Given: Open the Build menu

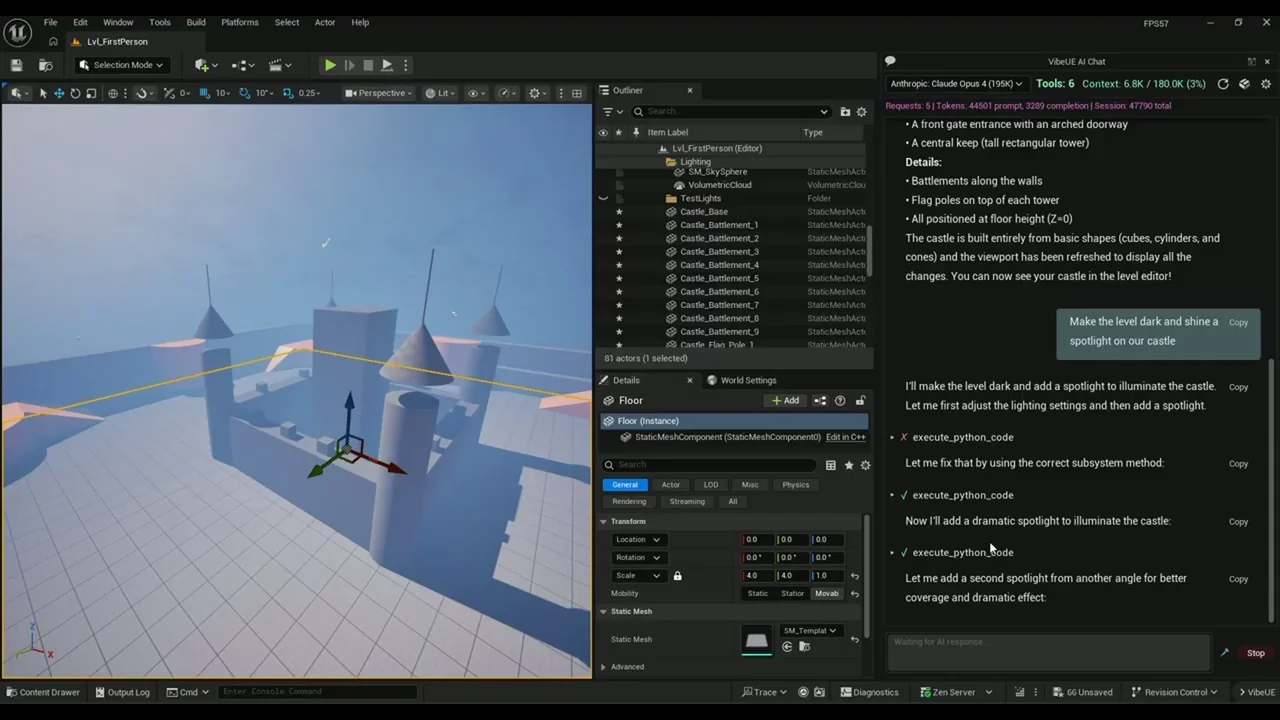Looking at the screenshot, I should pyautogui.click(x=196, y=22).
